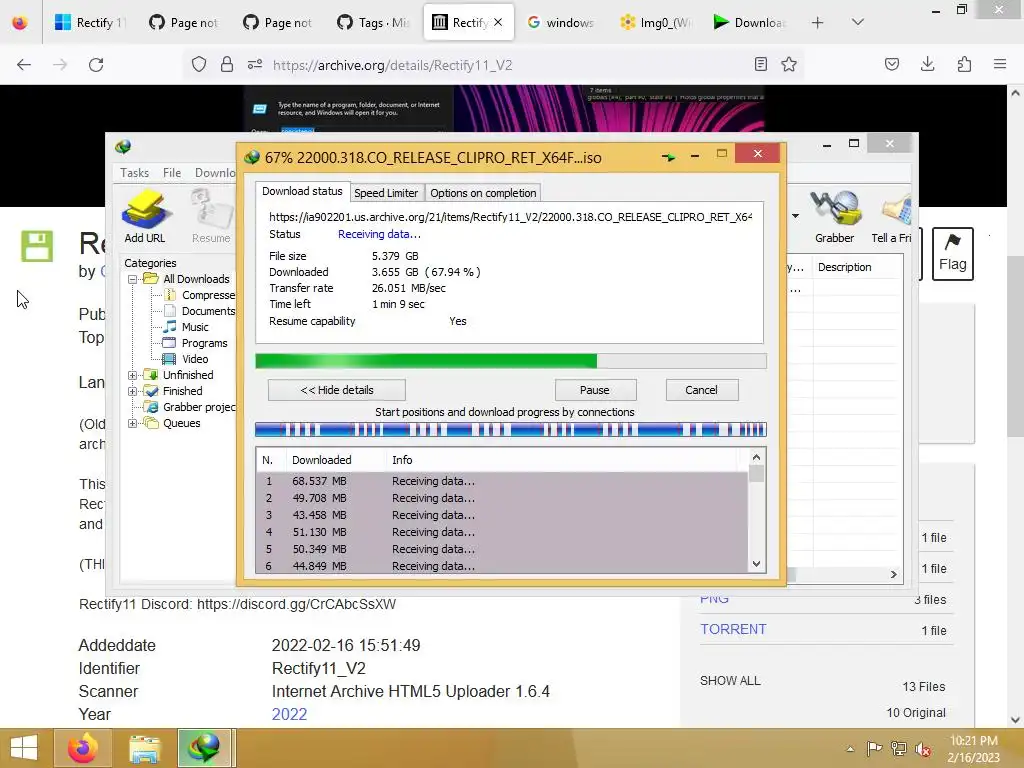Click the green arrow icon in download dialog title
Image resolution: width=1024 pixels, height=768 pixels.
tap(668, 157)
